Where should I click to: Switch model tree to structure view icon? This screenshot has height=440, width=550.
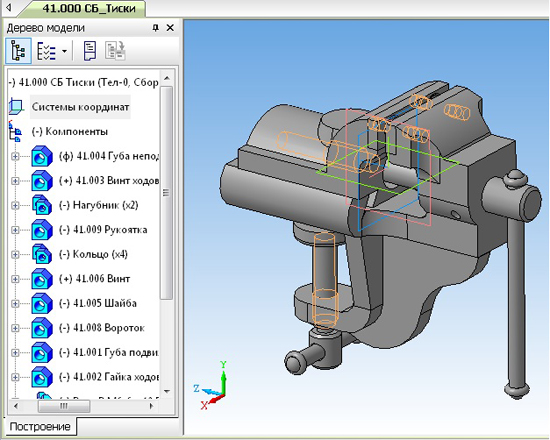[x=18, y=51]
